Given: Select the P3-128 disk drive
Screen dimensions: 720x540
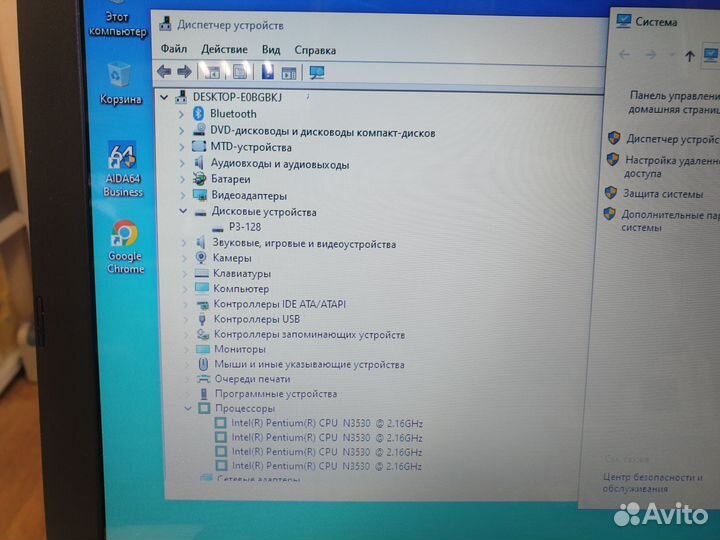Looking at the screenshot, I should (x=245, y=227).
